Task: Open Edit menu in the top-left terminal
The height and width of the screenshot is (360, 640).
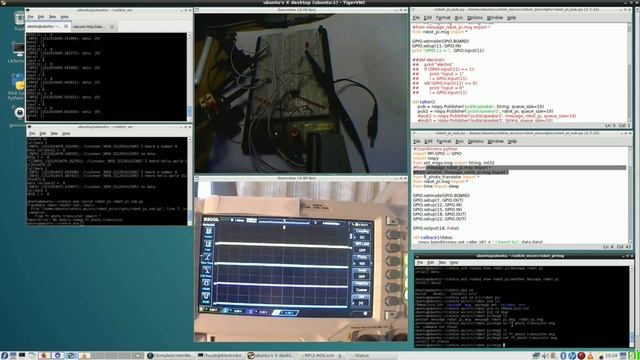Action: [41, 17]
